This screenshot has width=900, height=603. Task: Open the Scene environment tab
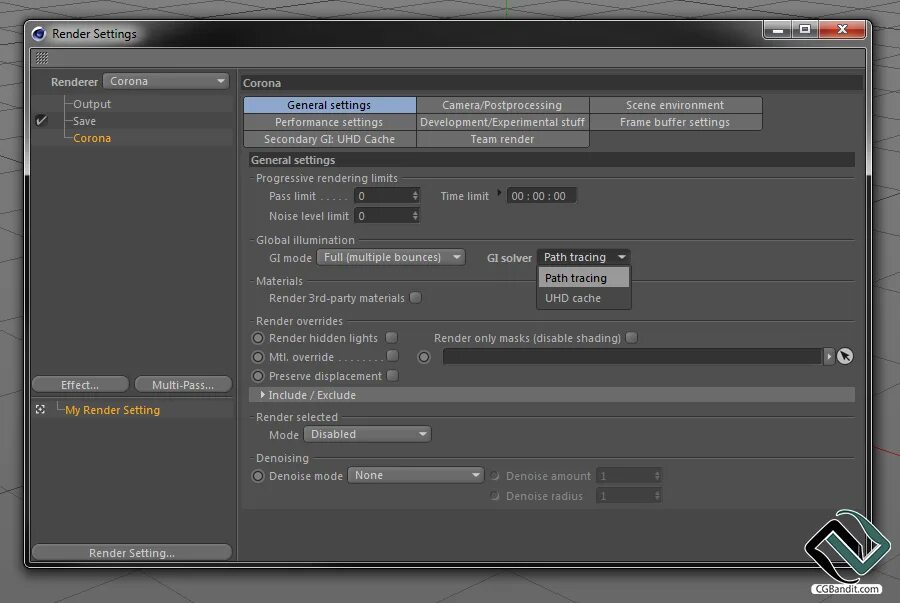[x=675, y=105]
